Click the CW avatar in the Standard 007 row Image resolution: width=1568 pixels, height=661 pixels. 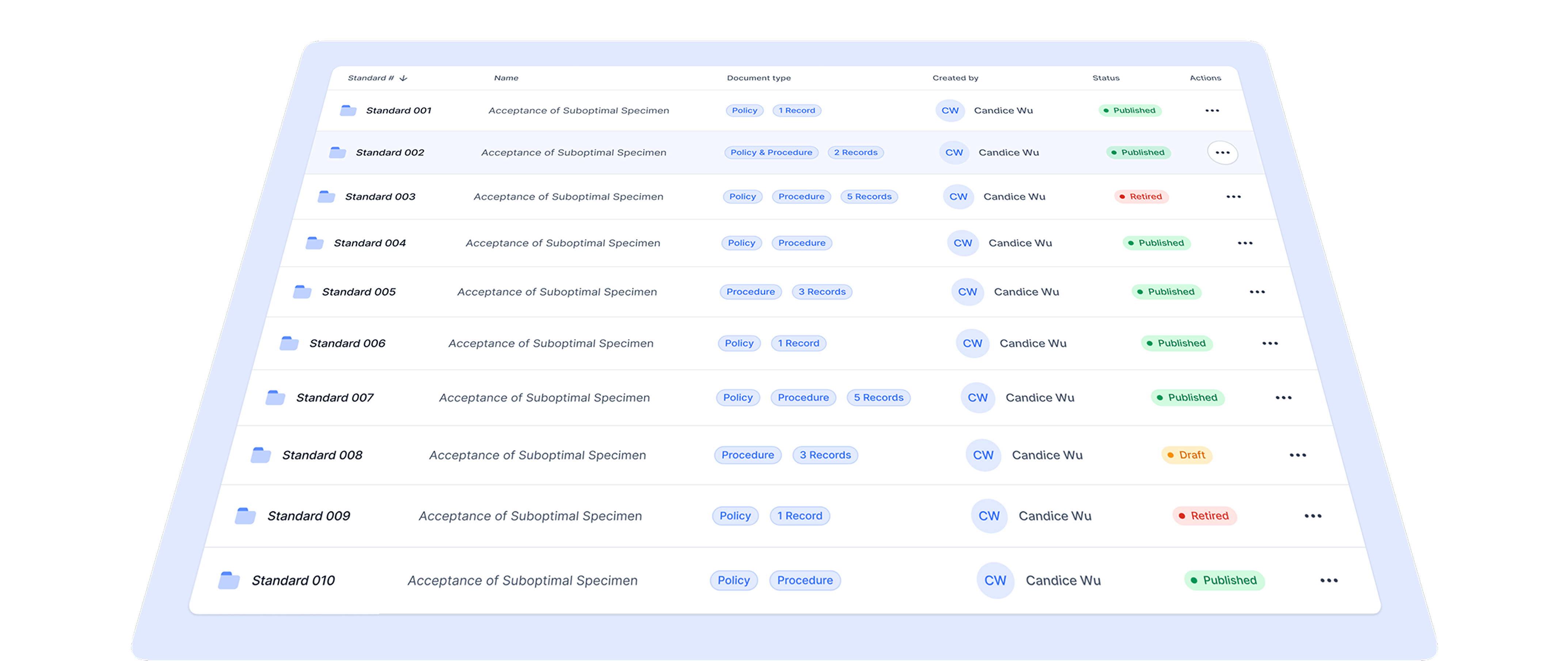point(977,398)
